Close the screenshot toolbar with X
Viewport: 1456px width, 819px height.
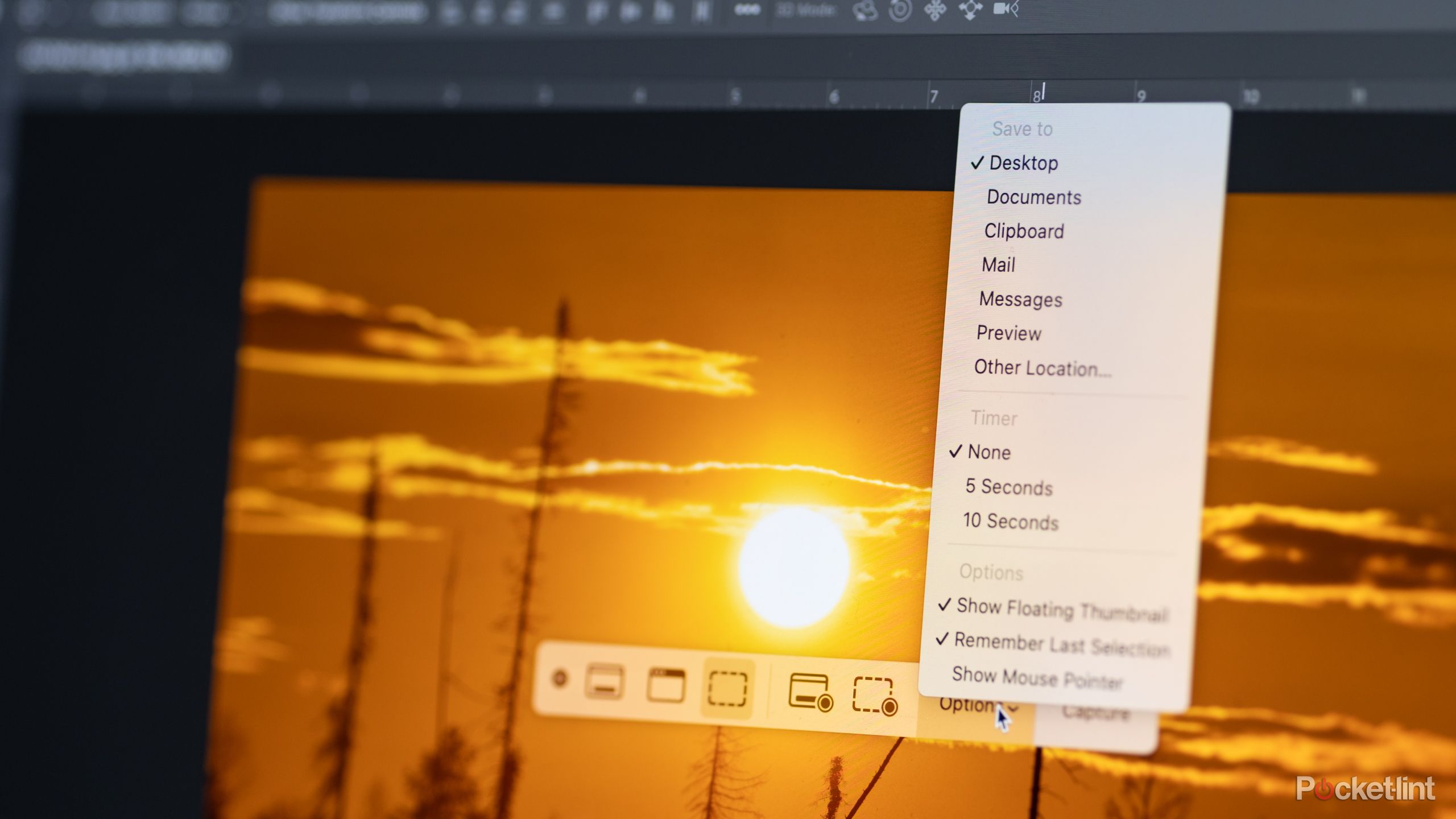[x=560, y=678]
